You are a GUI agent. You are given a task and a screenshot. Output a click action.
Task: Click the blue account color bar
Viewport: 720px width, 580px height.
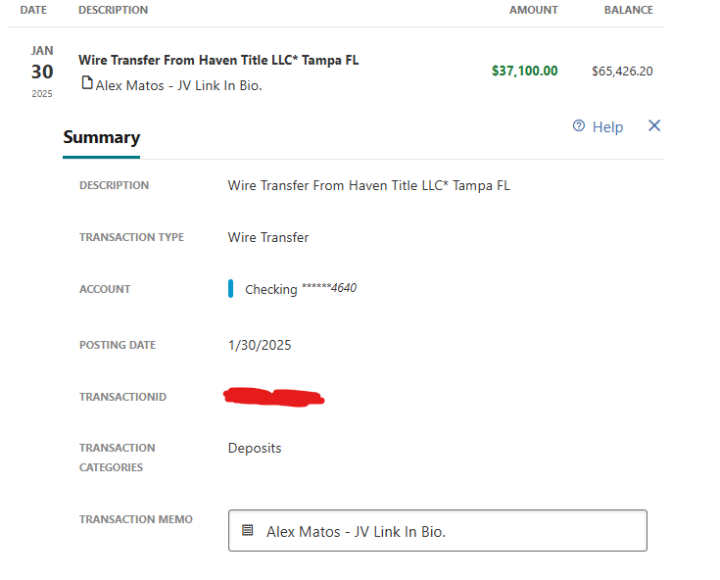231,289
